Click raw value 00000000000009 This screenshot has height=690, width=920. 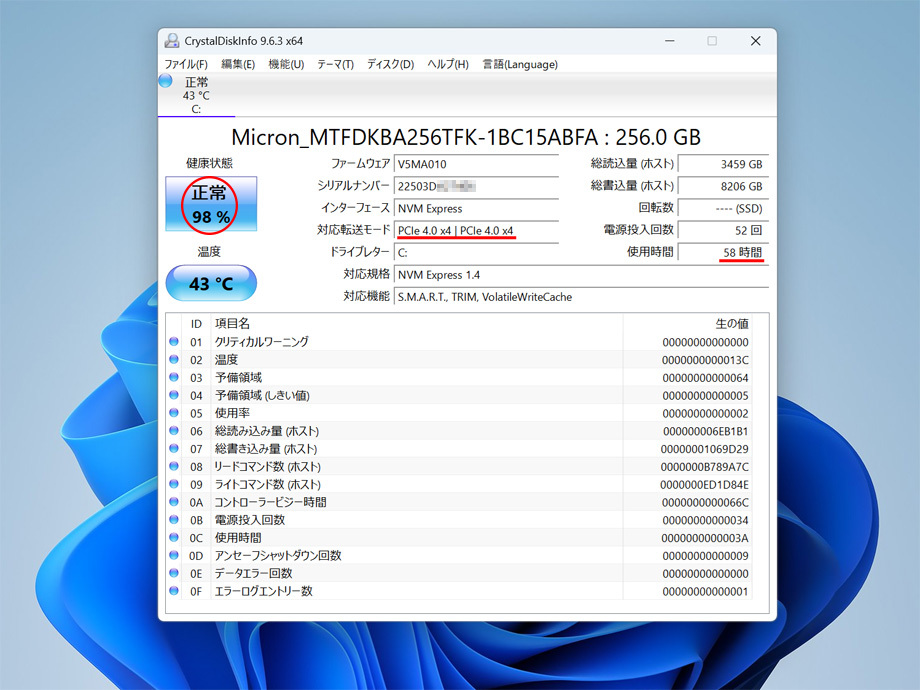705,556
